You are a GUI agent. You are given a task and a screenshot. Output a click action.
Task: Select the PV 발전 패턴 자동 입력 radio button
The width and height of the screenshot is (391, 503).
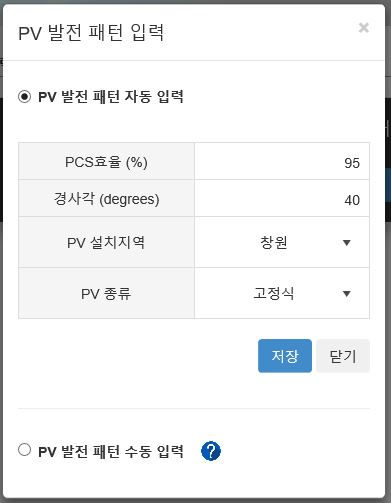24,97
